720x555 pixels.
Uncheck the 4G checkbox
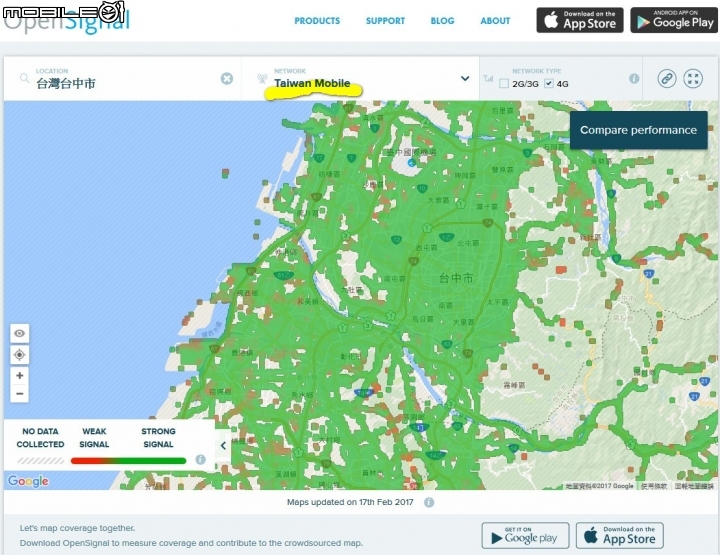(x=549, y=84)
